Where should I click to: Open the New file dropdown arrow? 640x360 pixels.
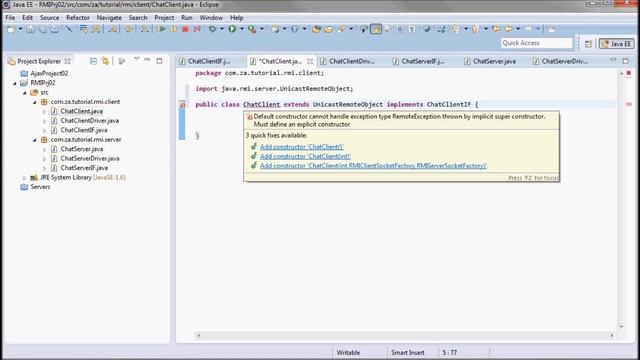pos(20,29)
